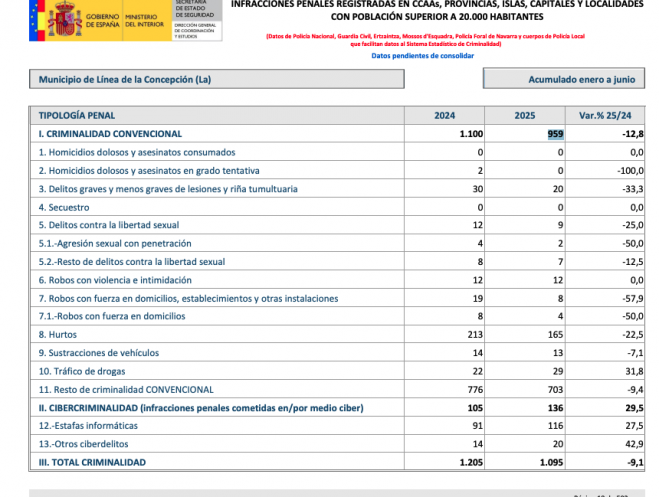Viewport: 659px width, 497px height.
Task: Click '13.-Otros ciberdelitos'
Action: tap(84, 444)
